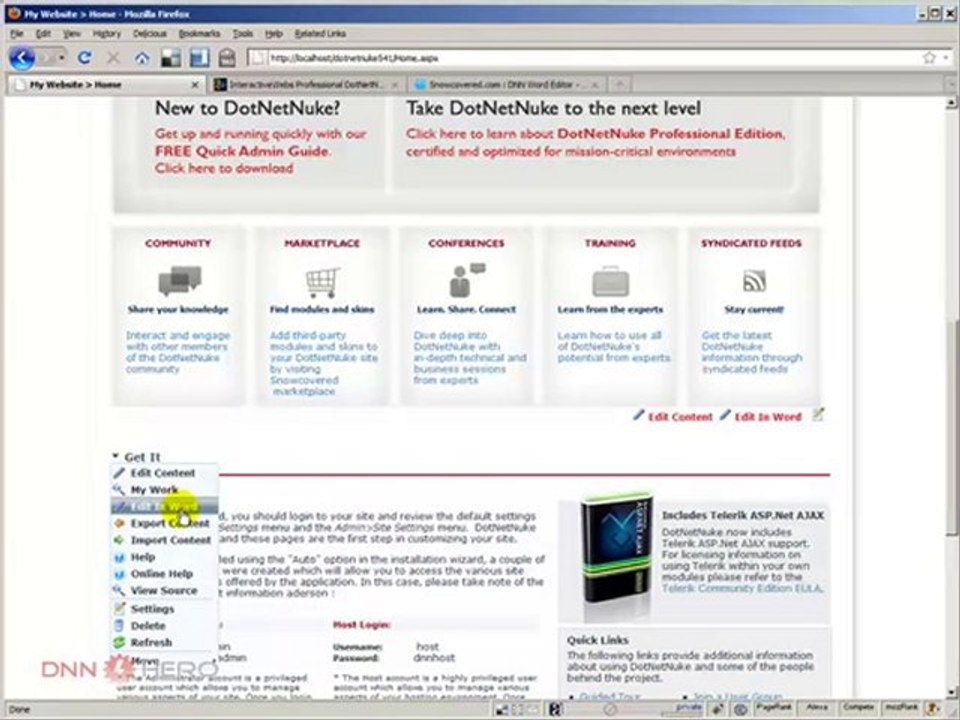960x720 pixels.
Task: Click the Compete status bar item
Action: (x=858, y=708)
